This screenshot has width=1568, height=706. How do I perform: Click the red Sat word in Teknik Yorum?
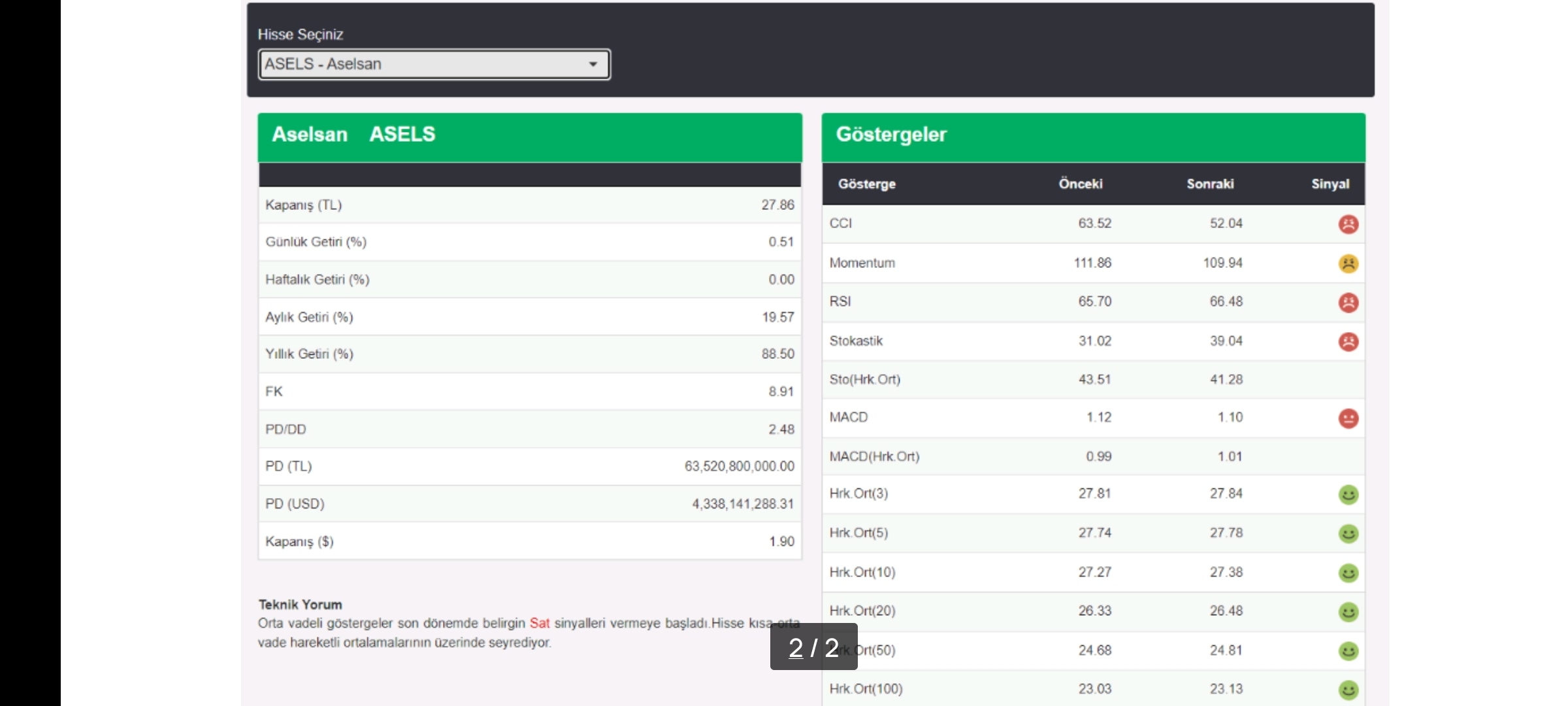click(x=540, y=623)
